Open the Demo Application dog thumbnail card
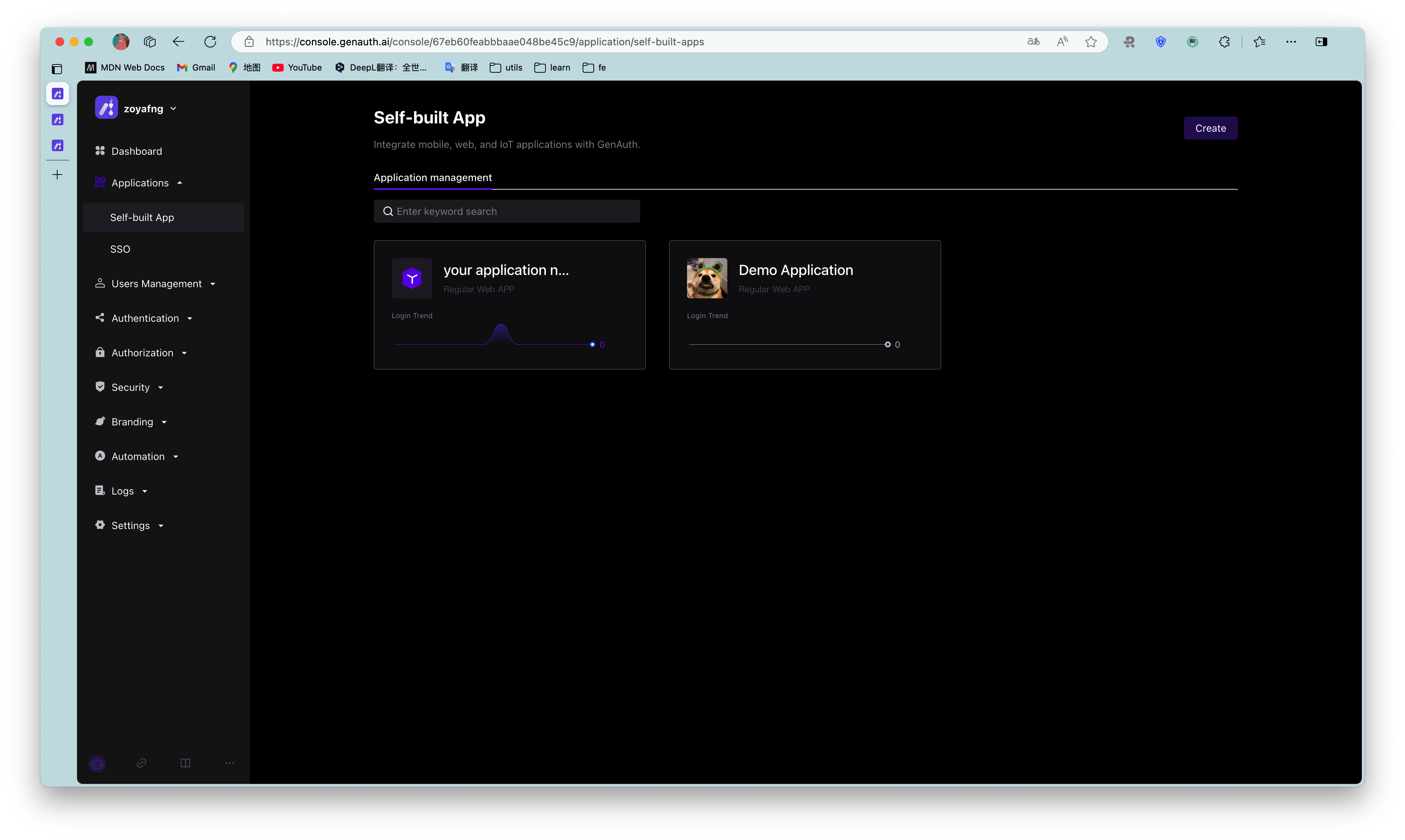1405x840 pixels. 707,279
